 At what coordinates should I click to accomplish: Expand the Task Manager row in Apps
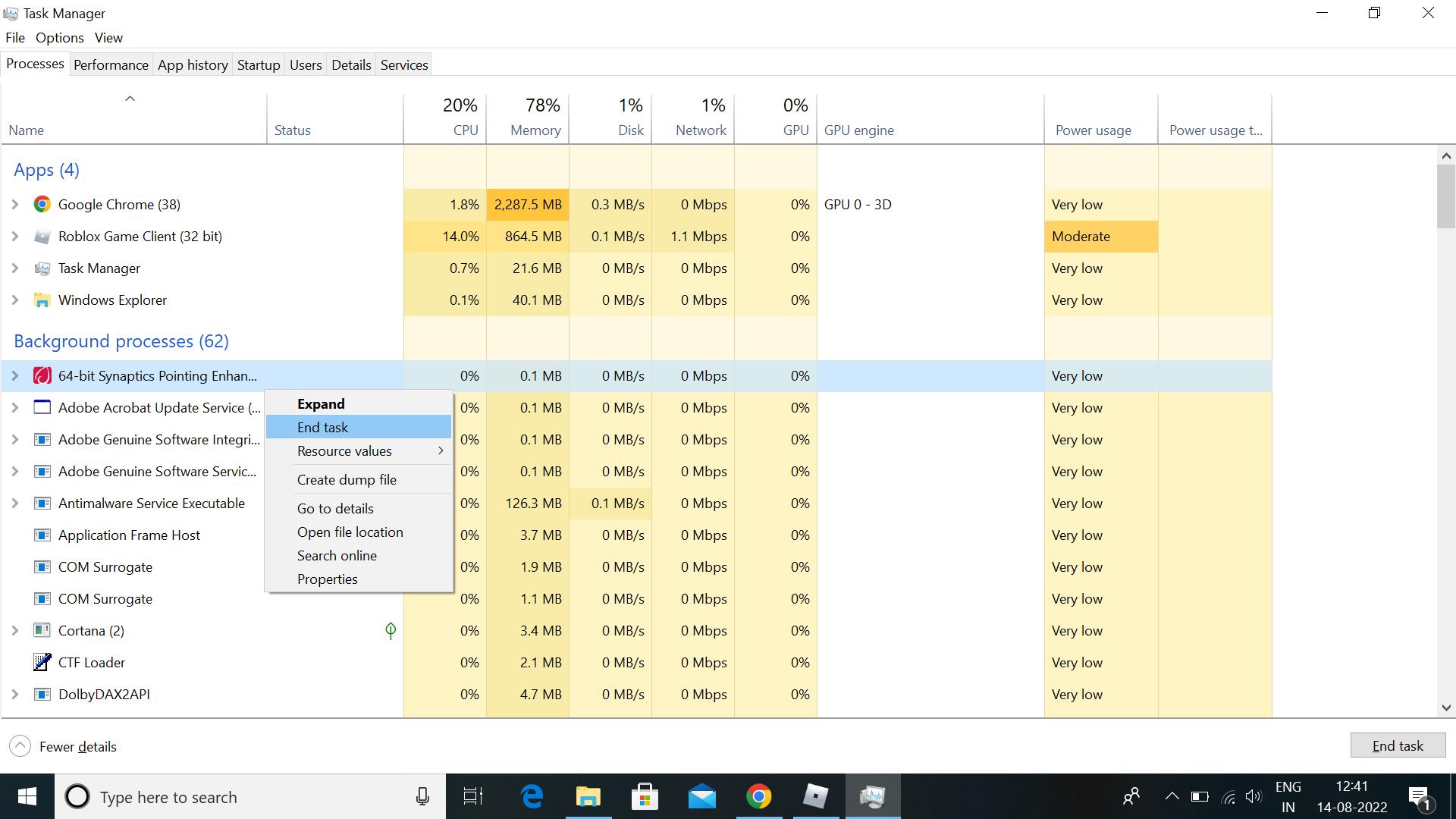point(14,268)
